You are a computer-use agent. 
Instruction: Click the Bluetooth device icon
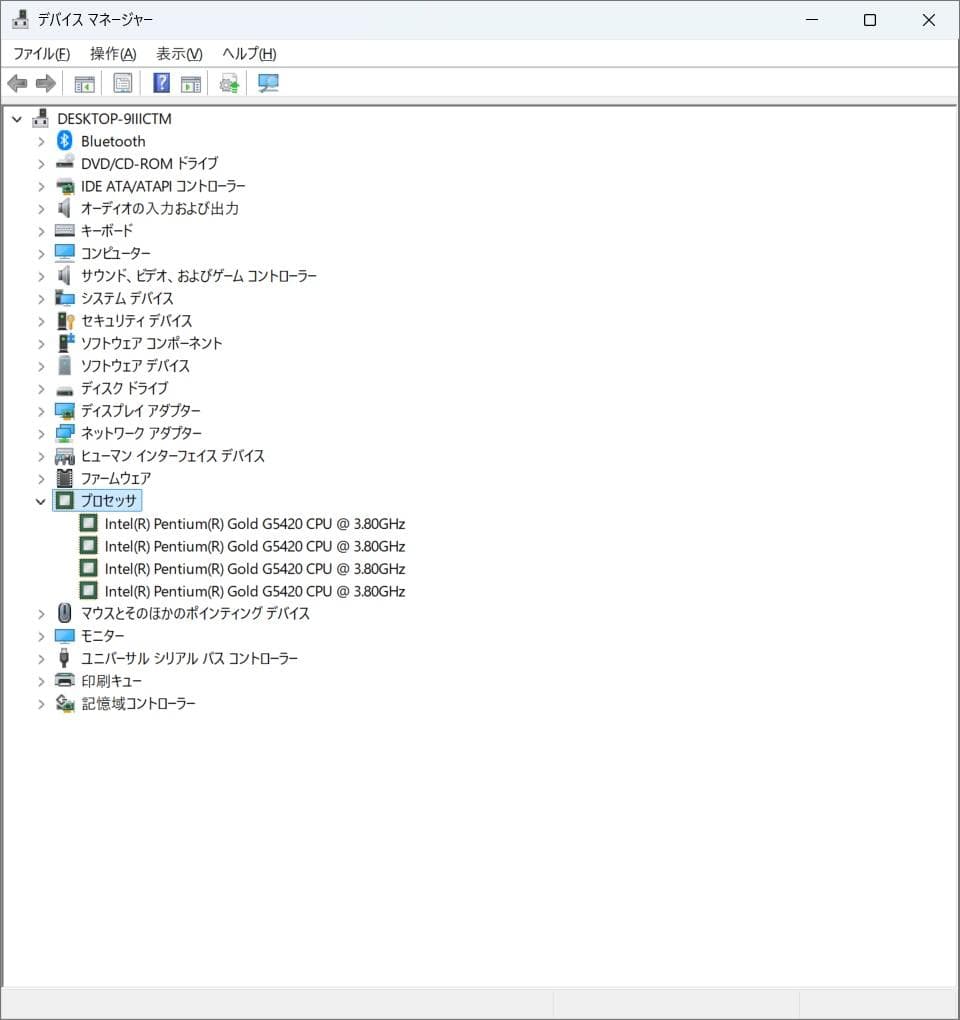(64, 140)
